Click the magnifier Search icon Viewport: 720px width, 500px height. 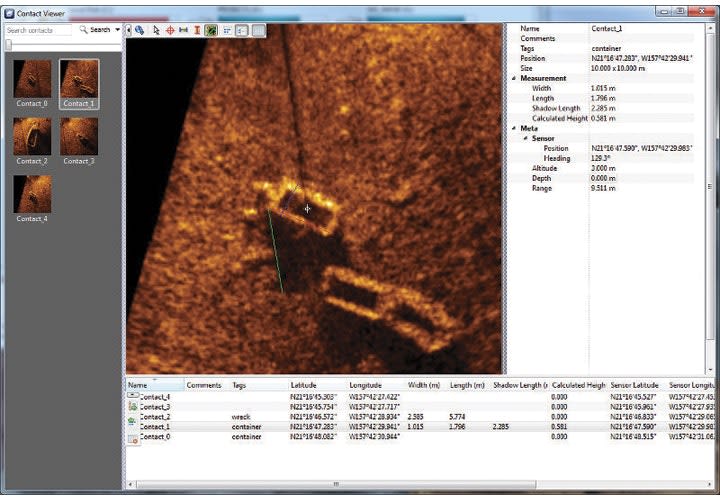pyautogui.click(x=83, y=30)
